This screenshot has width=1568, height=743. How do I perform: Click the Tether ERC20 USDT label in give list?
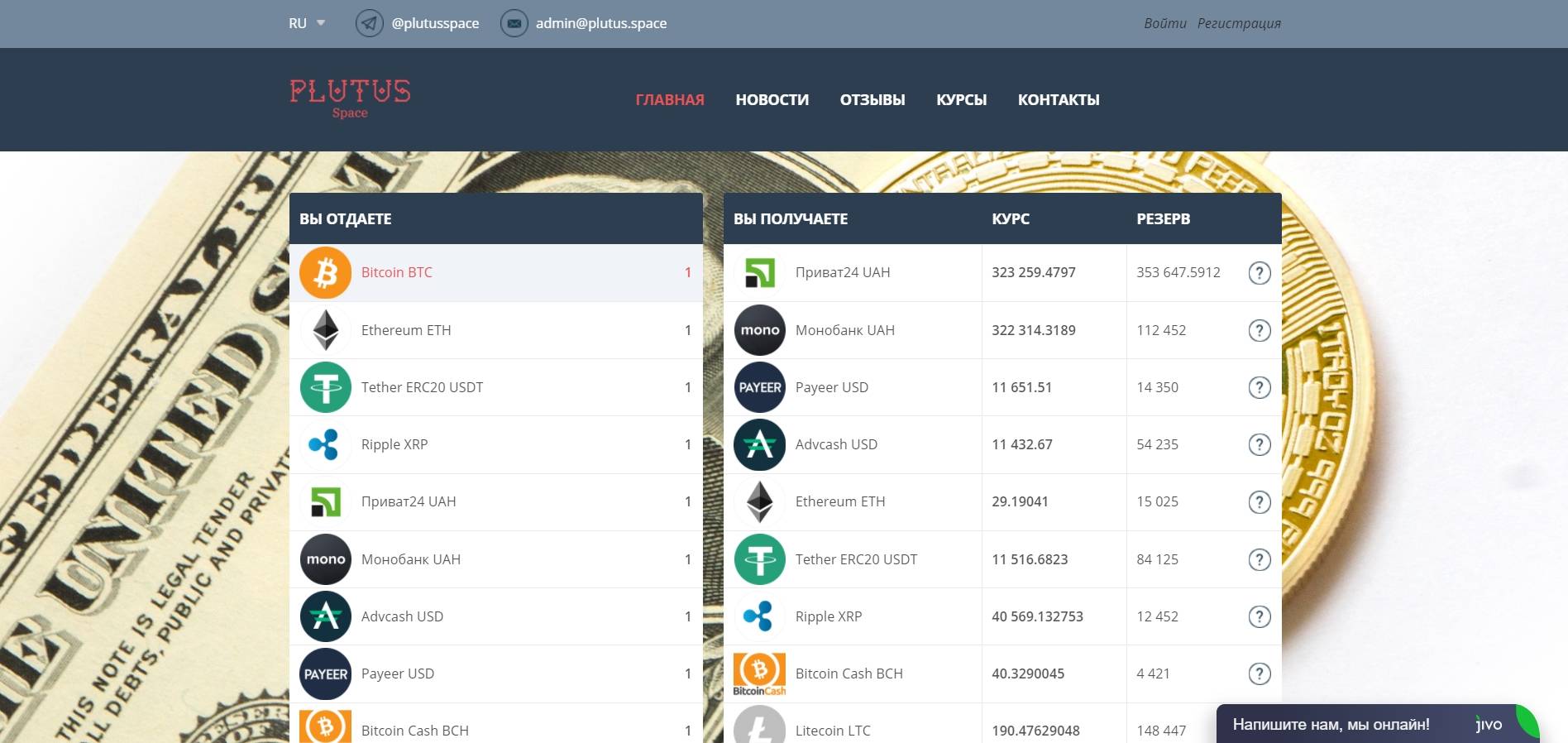pyautogui.click(x=422, y=387)
